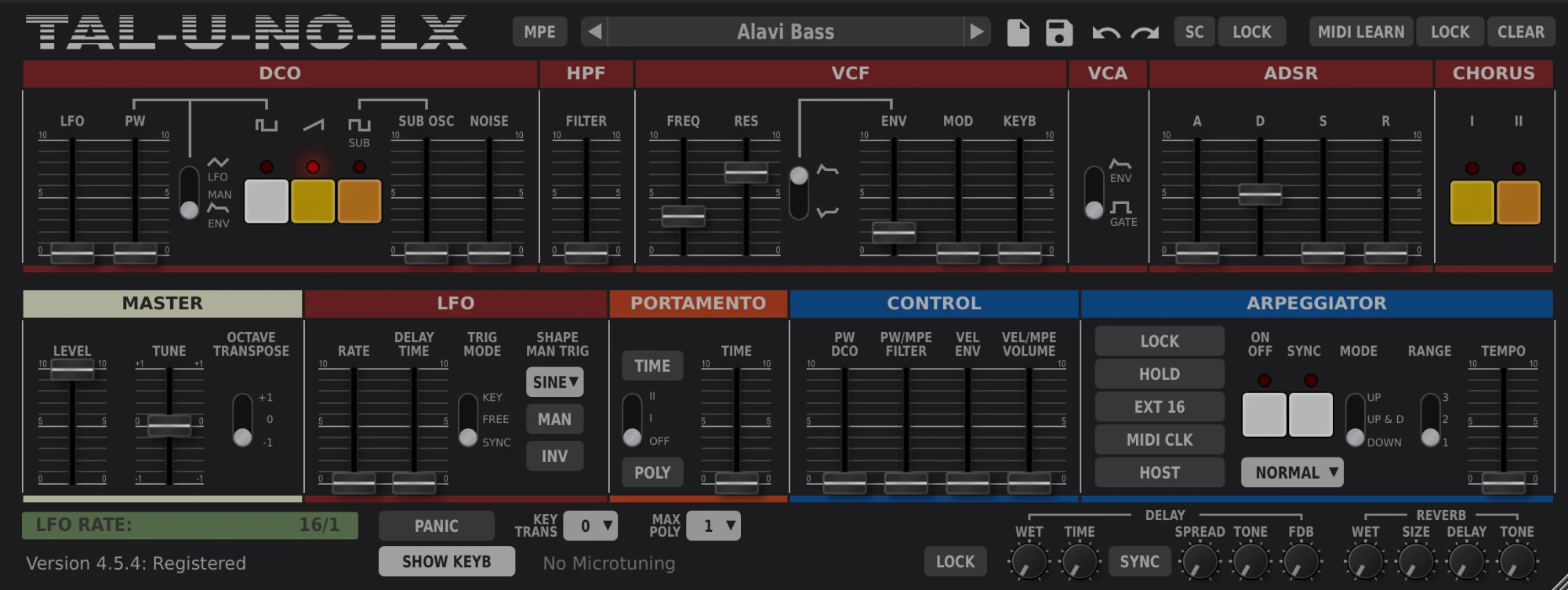Enable Chorus I yellow button
Screen dimensions: 1568x590
1472,202
